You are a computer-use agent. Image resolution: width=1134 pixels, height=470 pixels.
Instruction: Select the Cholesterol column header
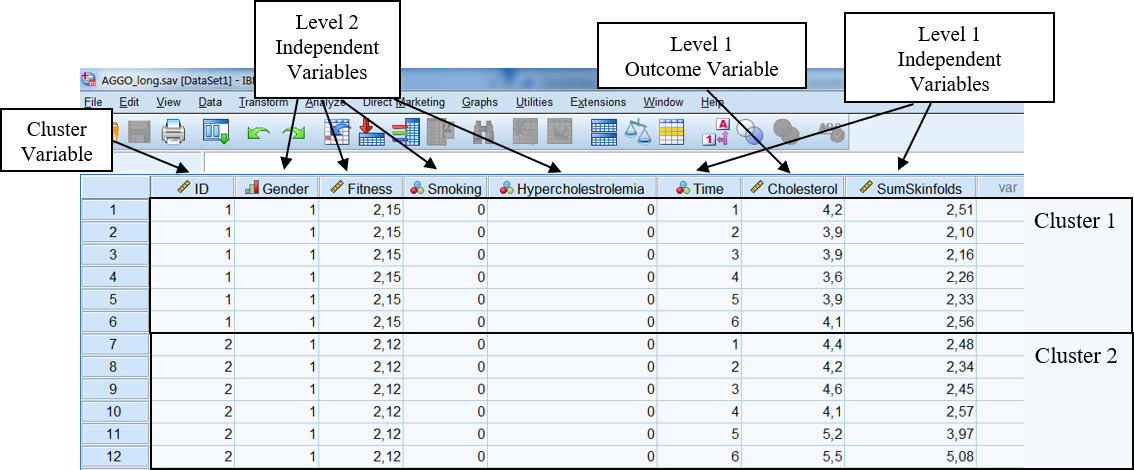pos(793,189)
